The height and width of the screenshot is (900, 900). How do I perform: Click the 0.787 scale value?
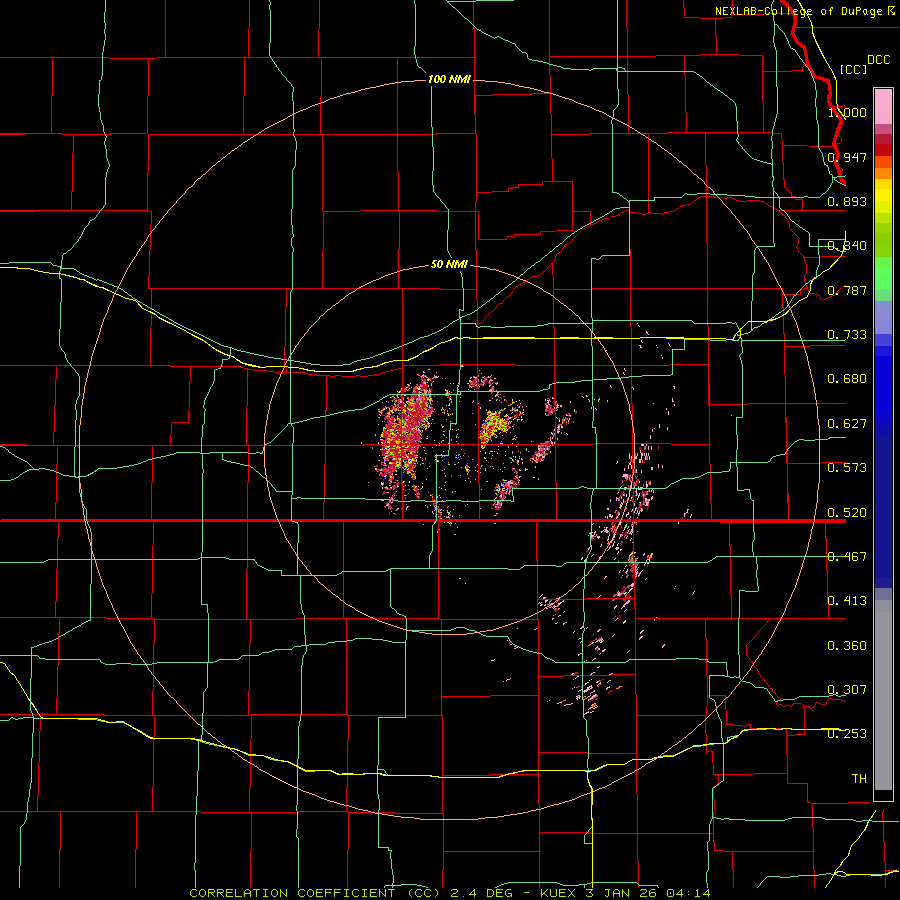pos(847,290)
